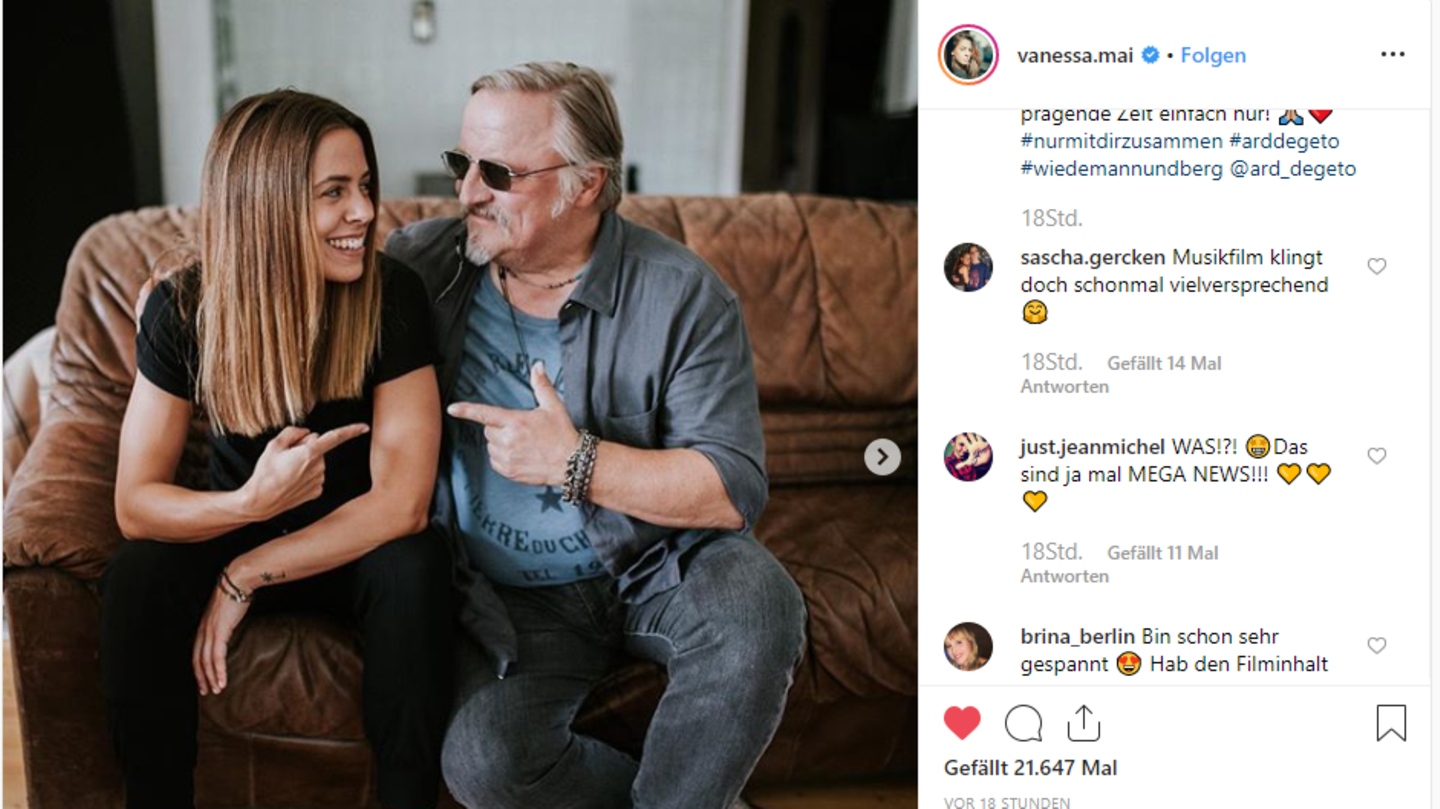Image resolution: width=1440 pixels, height=809 pixels.
Task: Reply to just.jeanmichel's comment via Antworten
Action: tap(1064, 577)
